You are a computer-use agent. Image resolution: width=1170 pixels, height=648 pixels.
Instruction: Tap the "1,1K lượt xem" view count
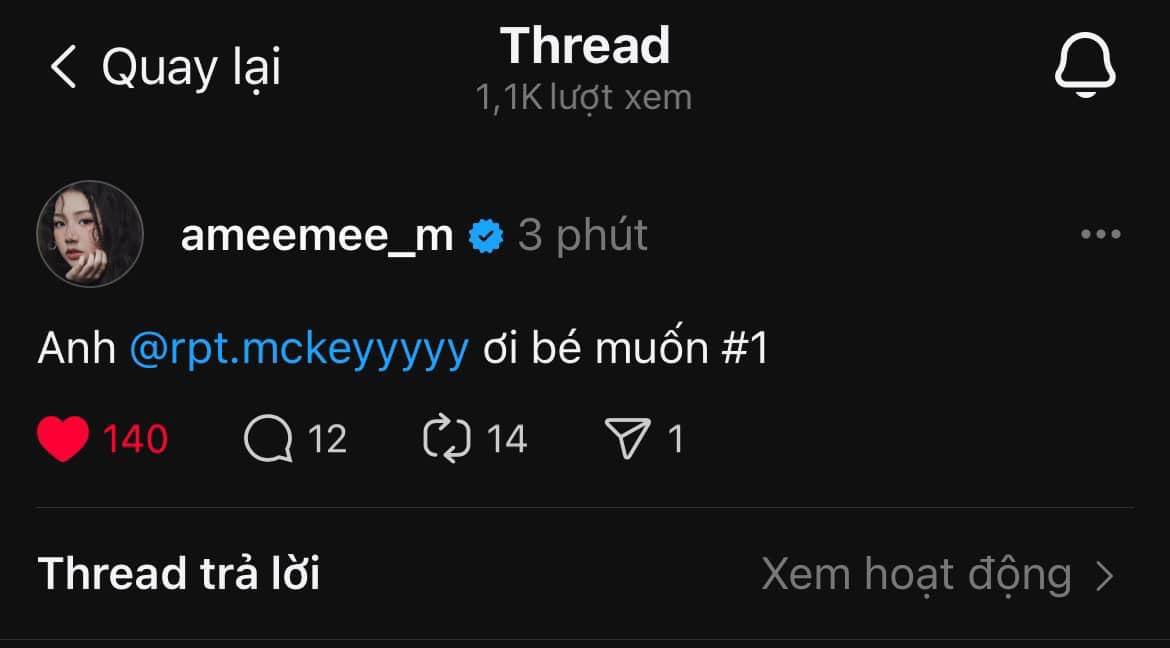click(584, 98)
